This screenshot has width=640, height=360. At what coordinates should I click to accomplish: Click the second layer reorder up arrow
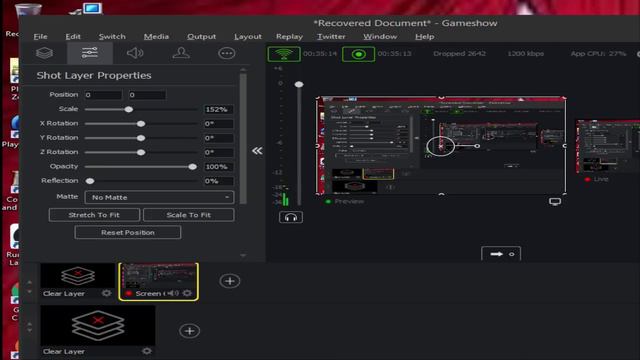[29, 324]
